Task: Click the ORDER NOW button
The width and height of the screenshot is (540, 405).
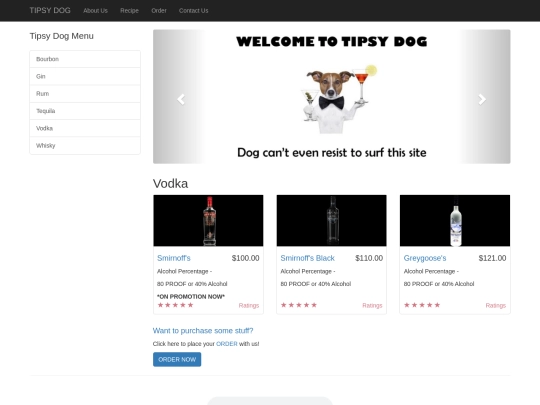Action: (x=177, y=359)
